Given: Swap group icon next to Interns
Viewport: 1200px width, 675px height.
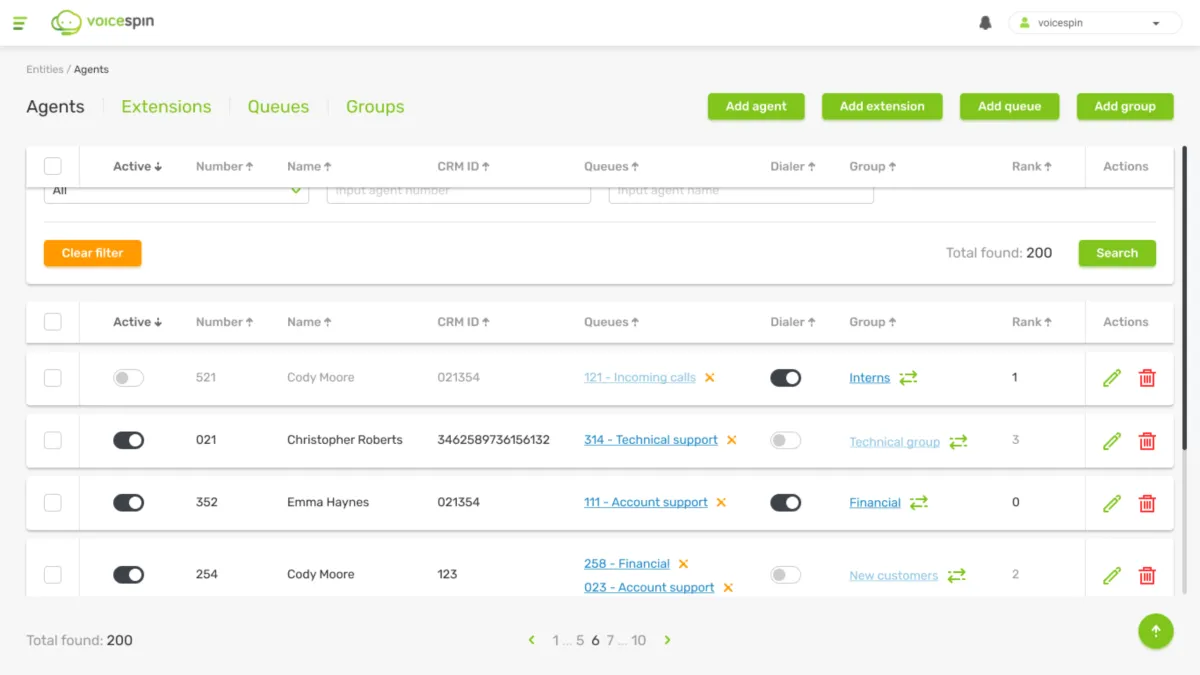Looking at the screenshot, I should click(x=908, y=378).
